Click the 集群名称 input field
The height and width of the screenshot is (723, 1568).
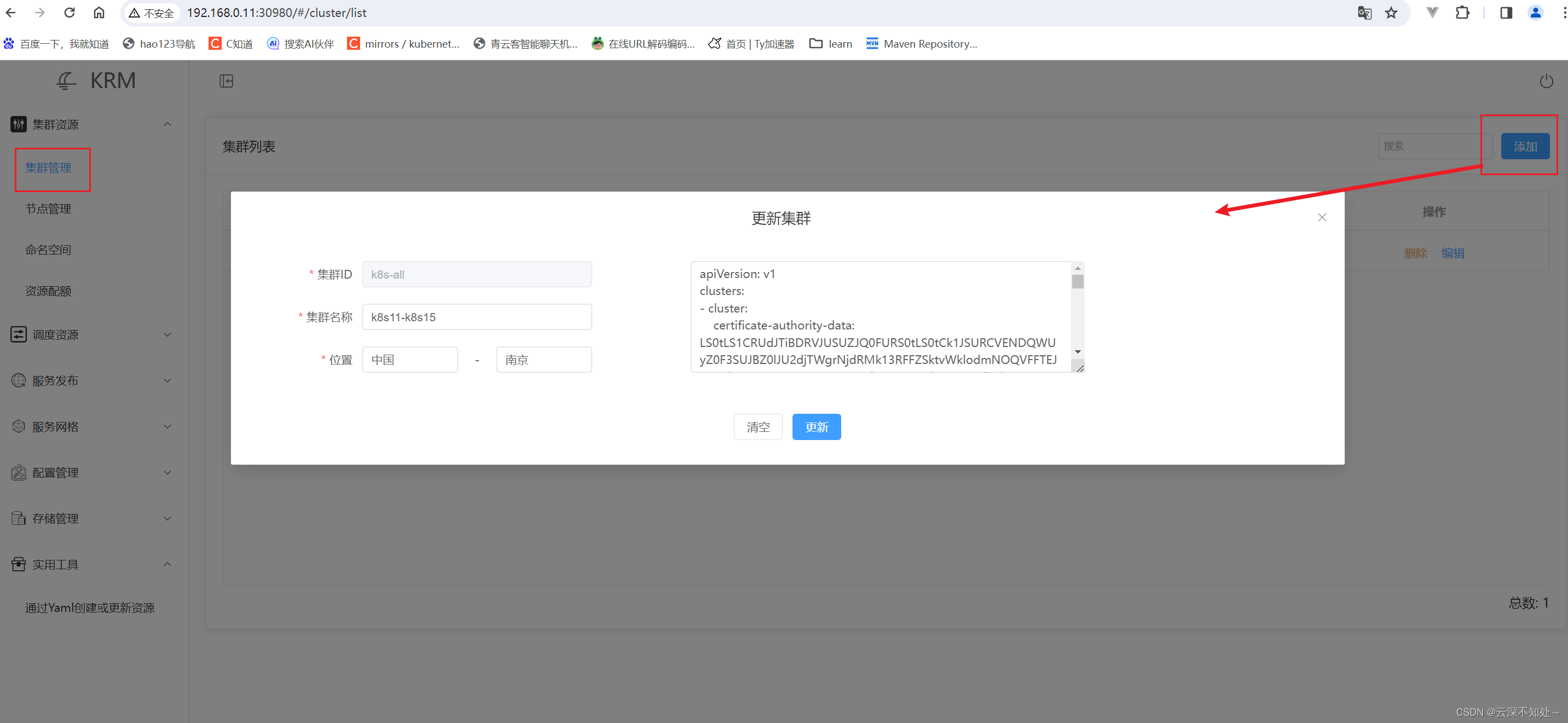(x=477, y=317)
